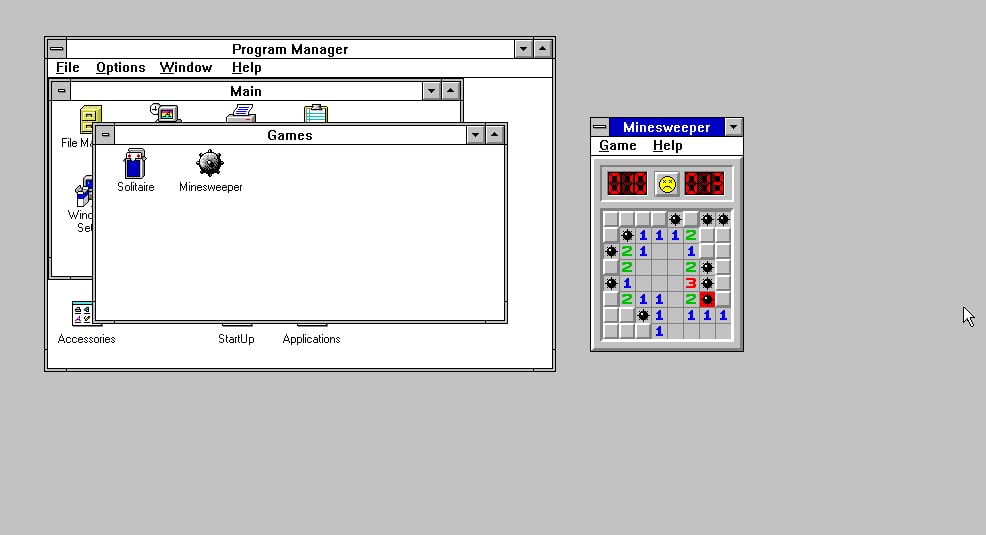Select the Minesweeper program icon in Games
Screen dimensions: 986x535
tap(209, 163)
